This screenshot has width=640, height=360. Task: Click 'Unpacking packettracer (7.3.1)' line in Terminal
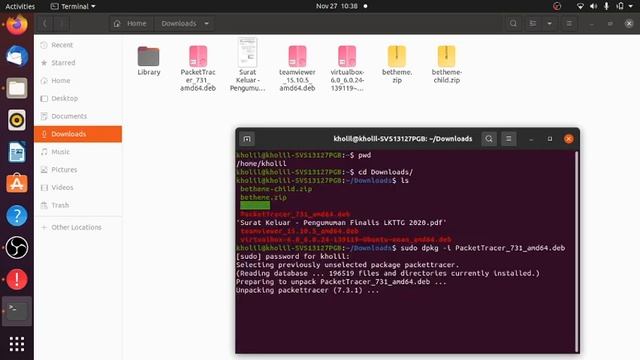(x=307, y=291)
